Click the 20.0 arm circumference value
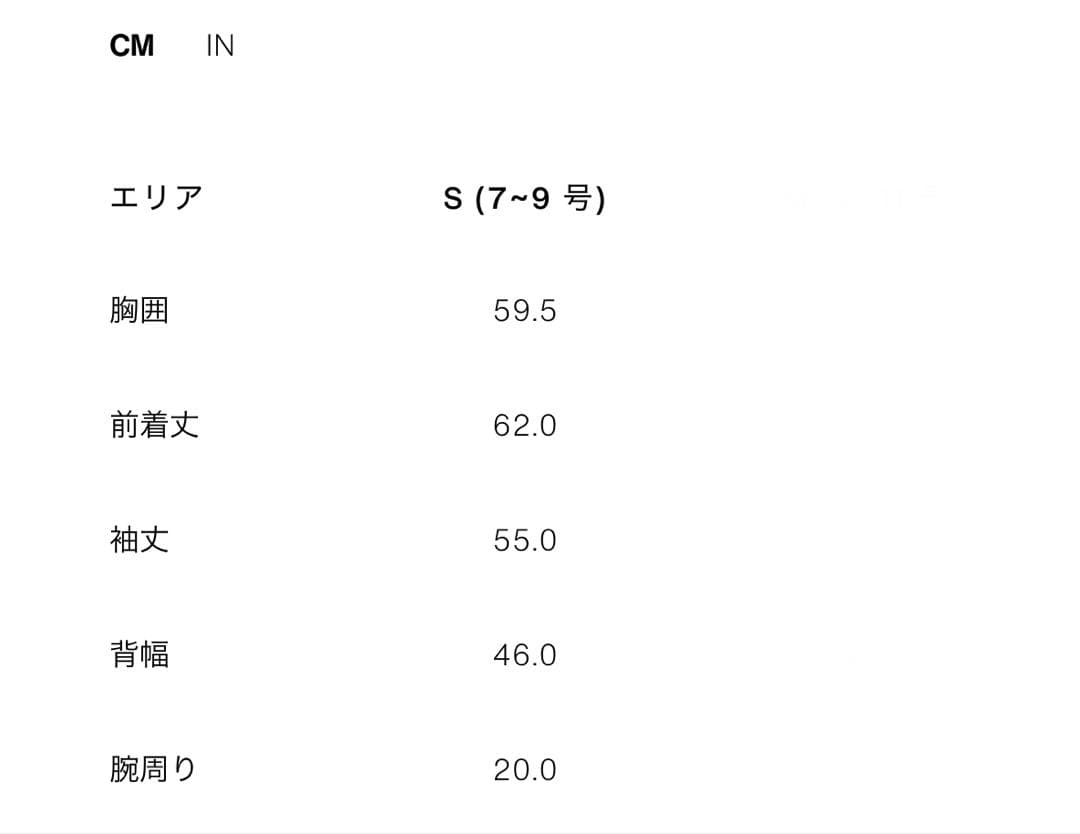 [525, 769]
